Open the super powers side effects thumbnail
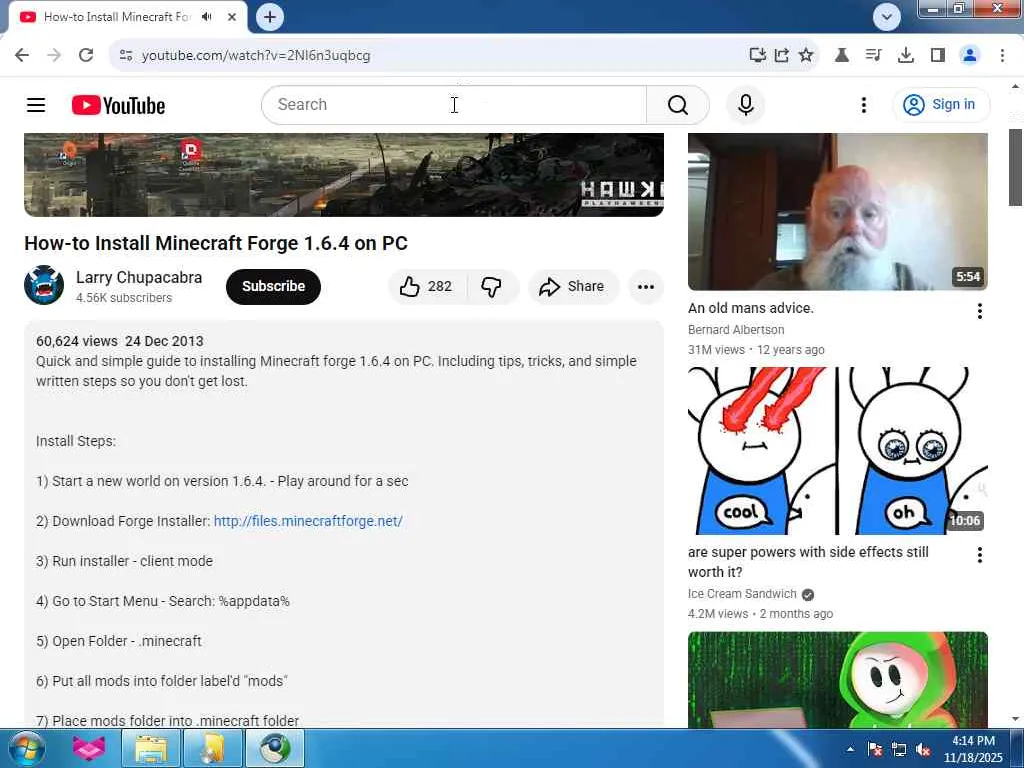Image resolution: width=1024 pixels, height=768 pixels. pyautogui.click(x=837, y=451)
